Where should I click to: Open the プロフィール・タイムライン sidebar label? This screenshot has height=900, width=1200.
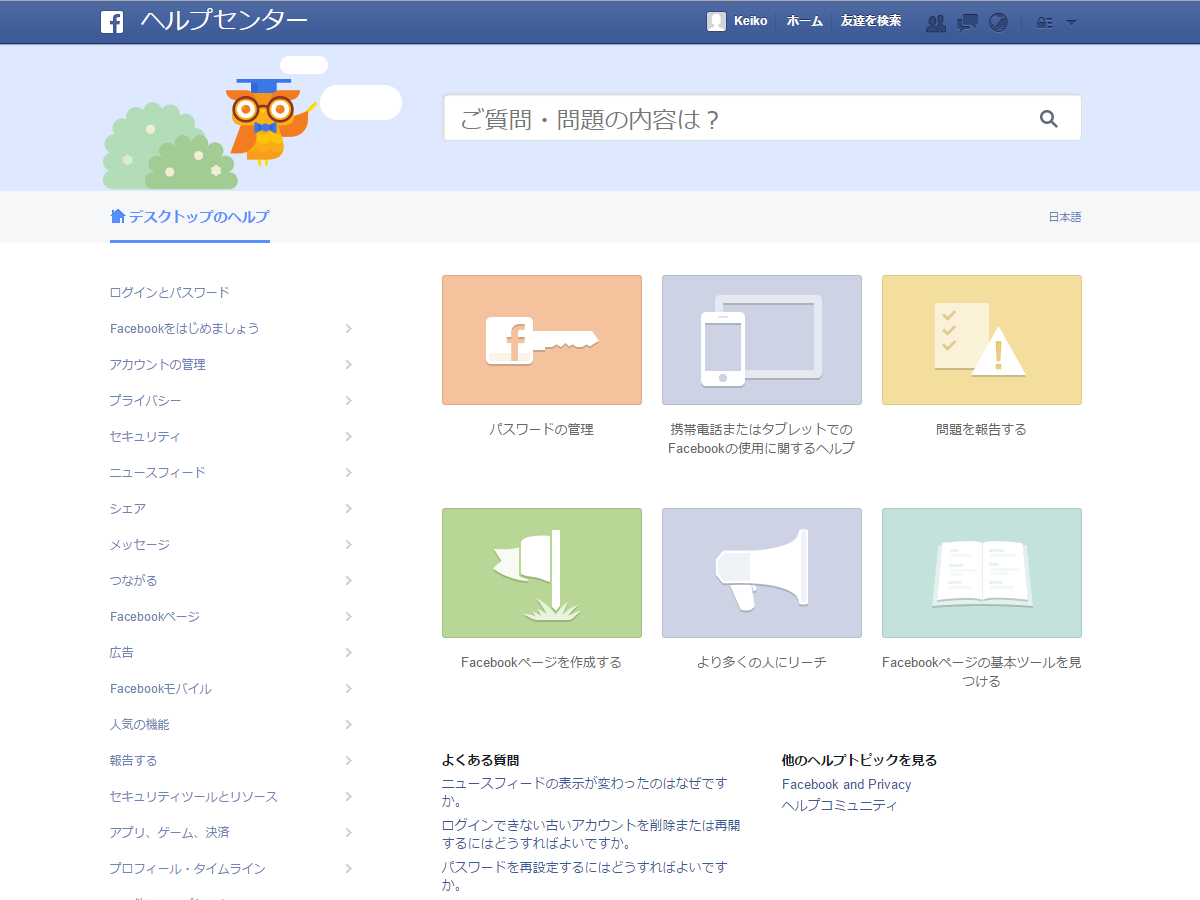click(188, 868)
